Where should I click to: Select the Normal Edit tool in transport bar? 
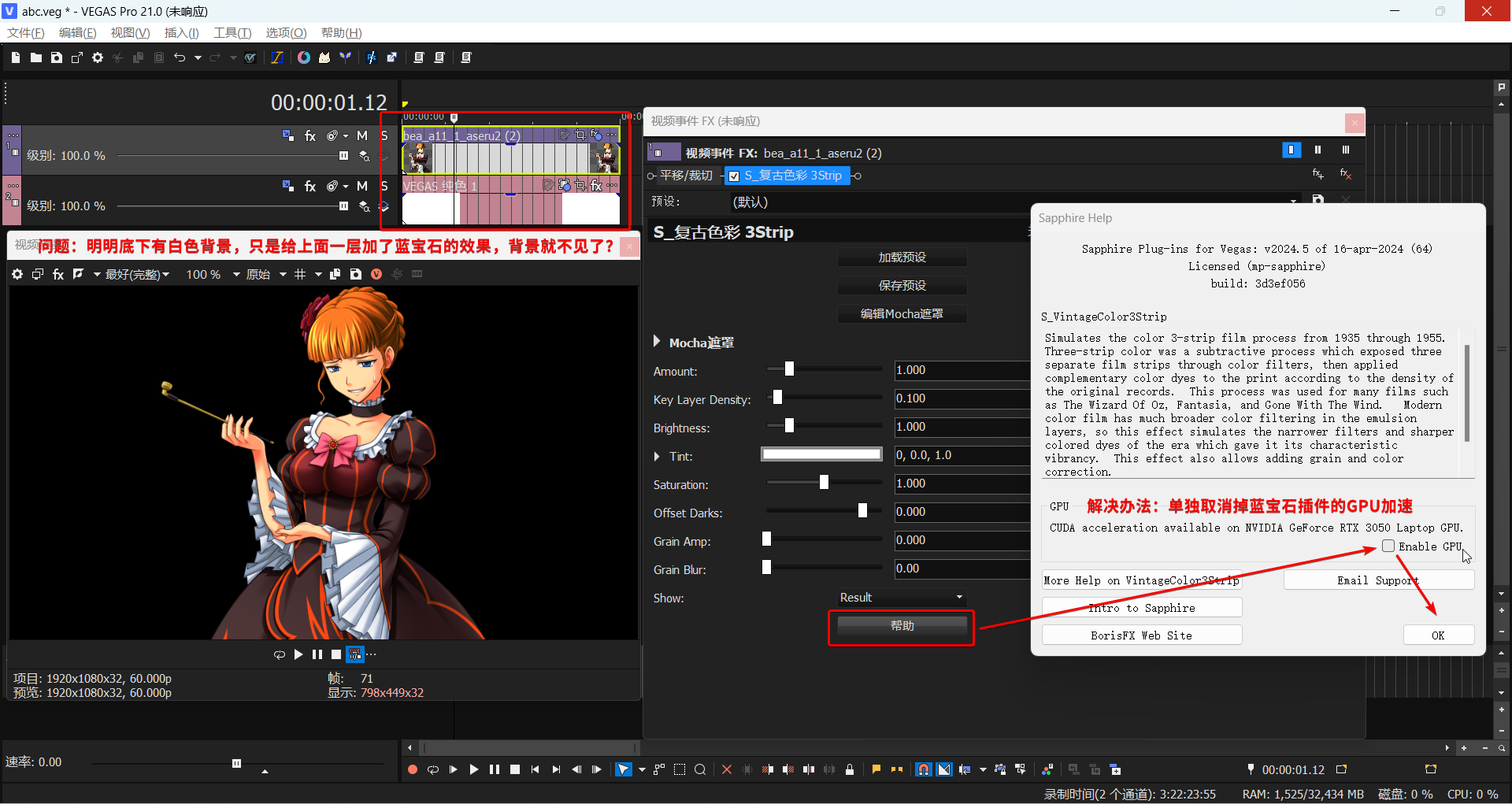[624, 769]
